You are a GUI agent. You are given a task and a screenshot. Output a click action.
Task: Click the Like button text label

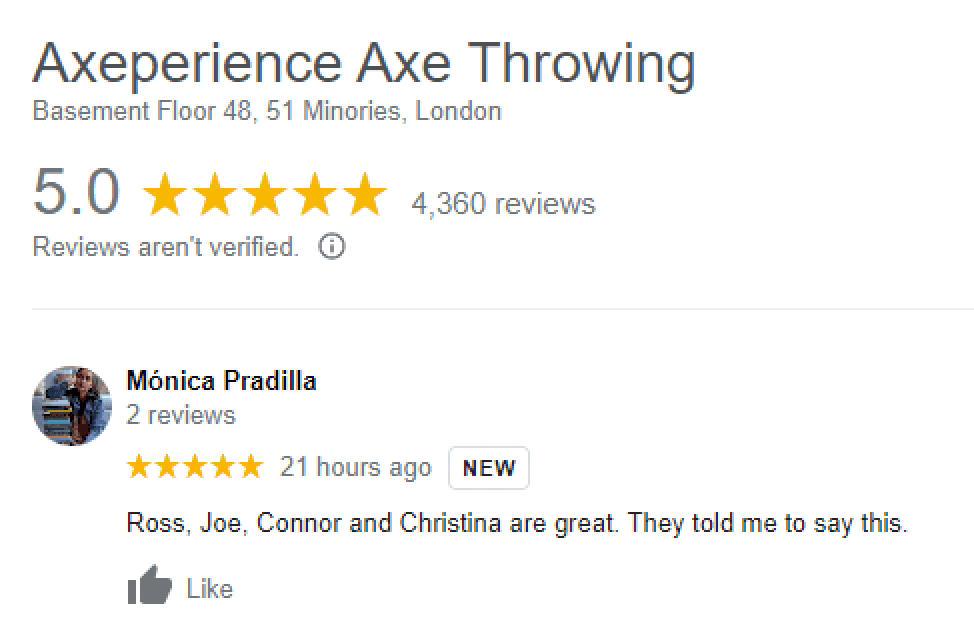[x=208, y=589]
